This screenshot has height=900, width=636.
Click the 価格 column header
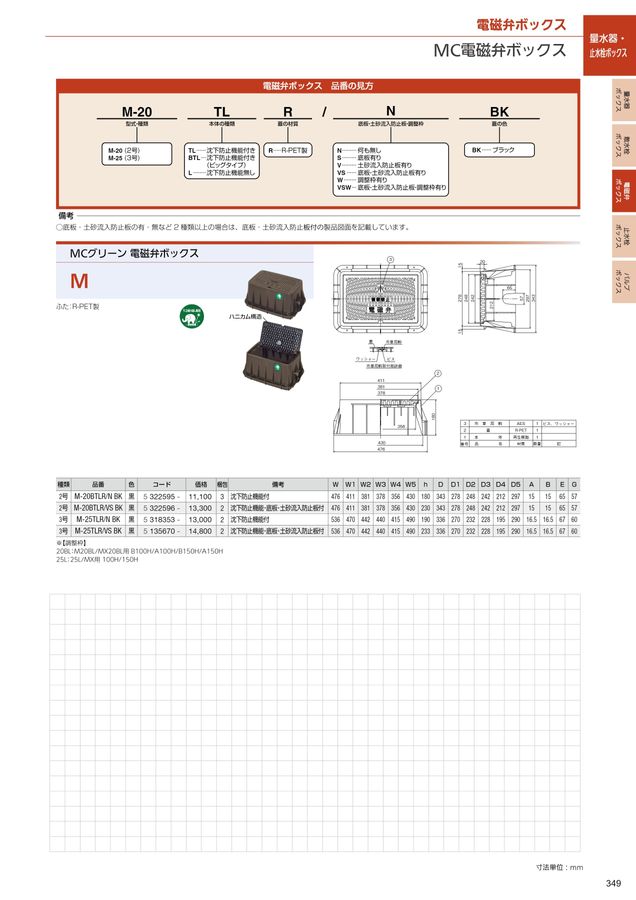(x=201, y=484)
